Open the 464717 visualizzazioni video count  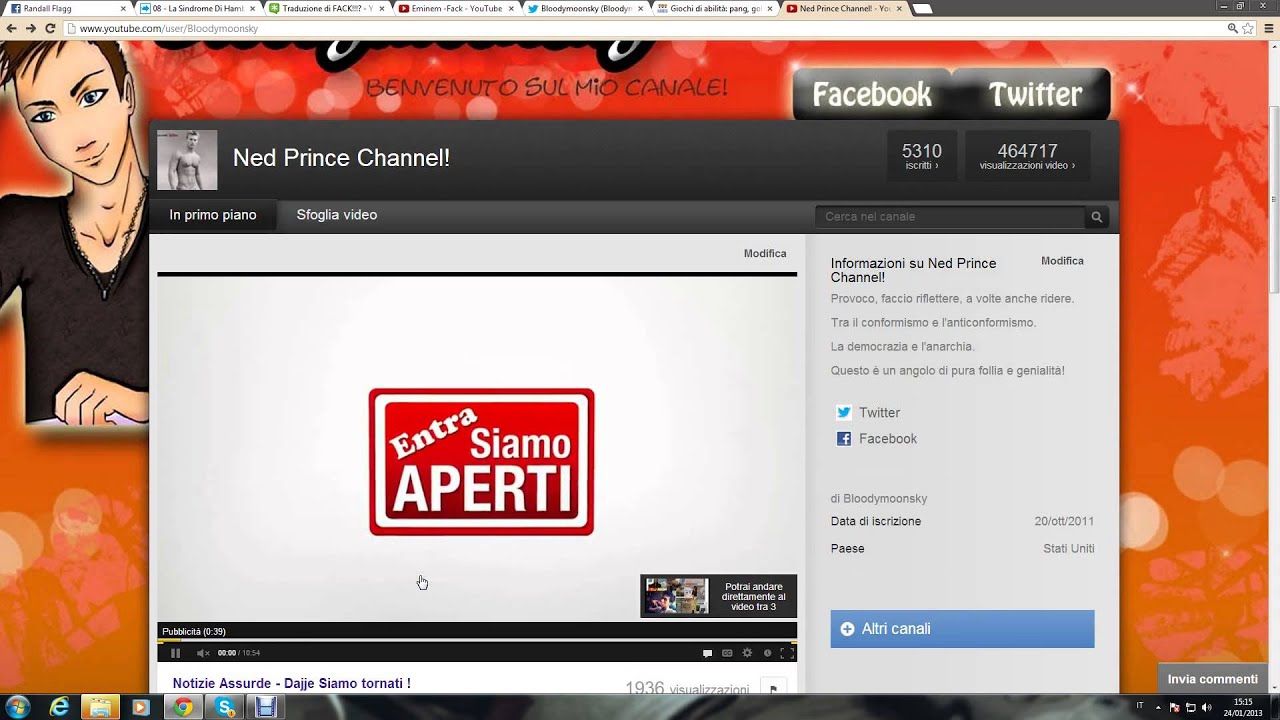(1028, 156)
